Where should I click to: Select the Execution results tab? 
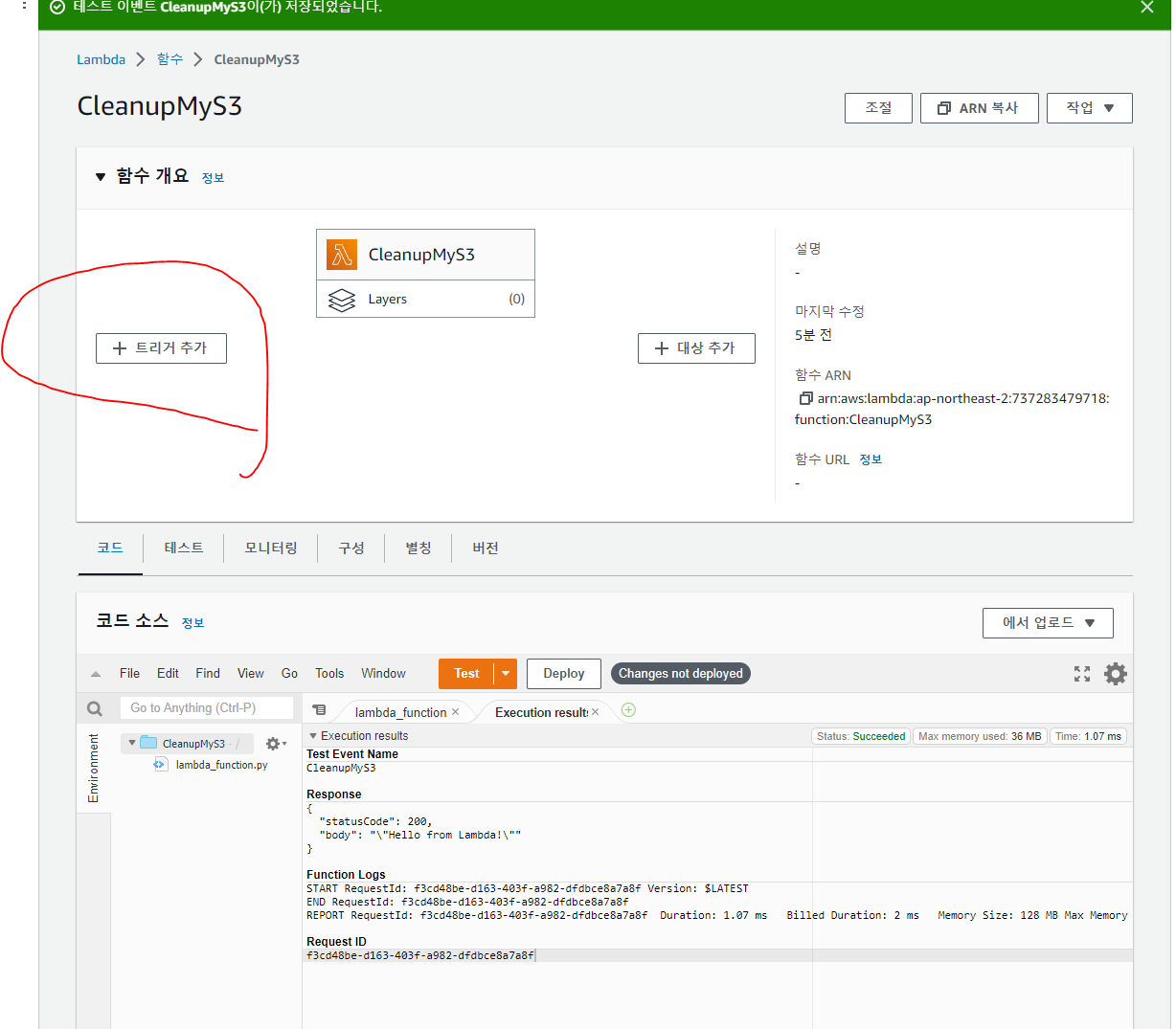pyautogui.click(x=541, y=712)
